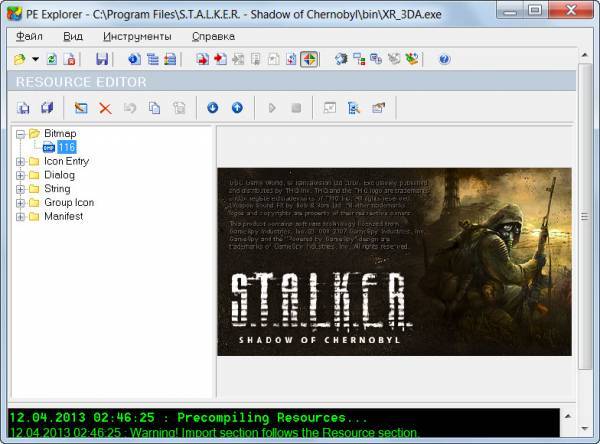
Task: Open the Вид menu
Action: 73,36
